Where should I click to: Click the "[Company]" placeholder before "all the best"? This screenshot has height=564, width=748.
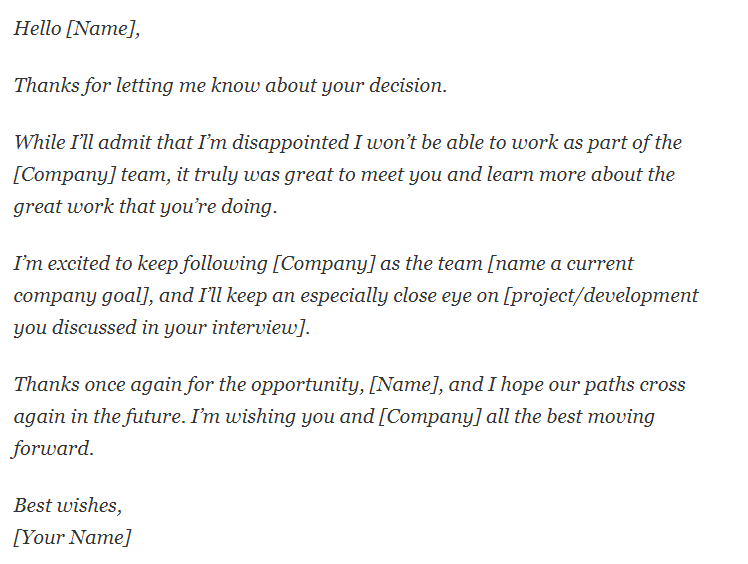point(430,417)
